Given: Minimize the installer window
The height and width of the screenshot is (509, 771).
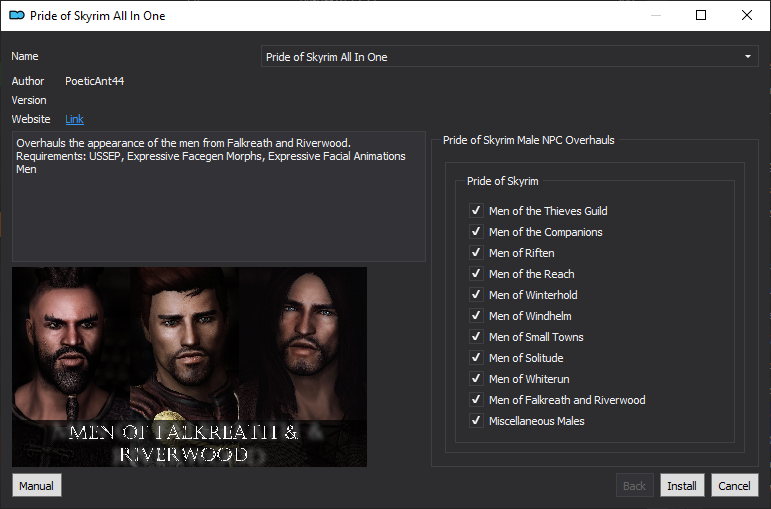Looking at the screenshot, I should point(656,15).
